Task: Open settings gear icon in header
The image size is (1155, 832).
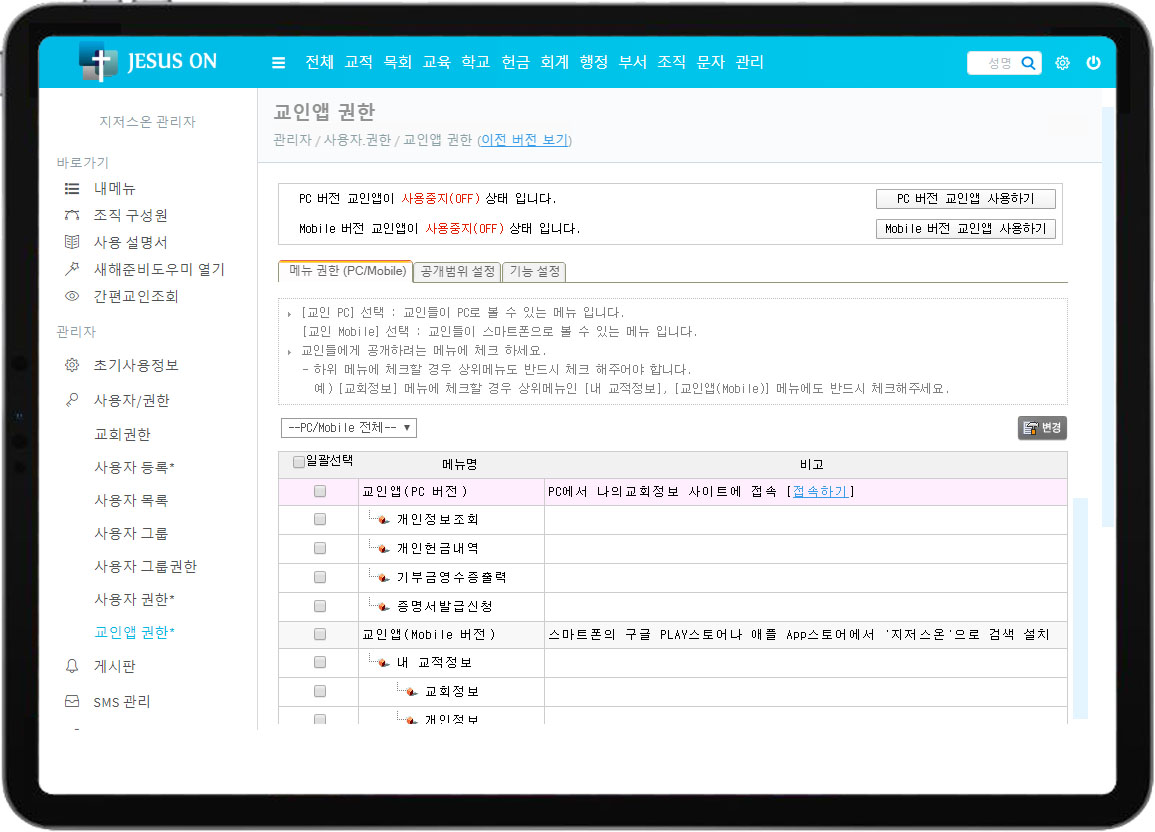Action: point(1062,63)
